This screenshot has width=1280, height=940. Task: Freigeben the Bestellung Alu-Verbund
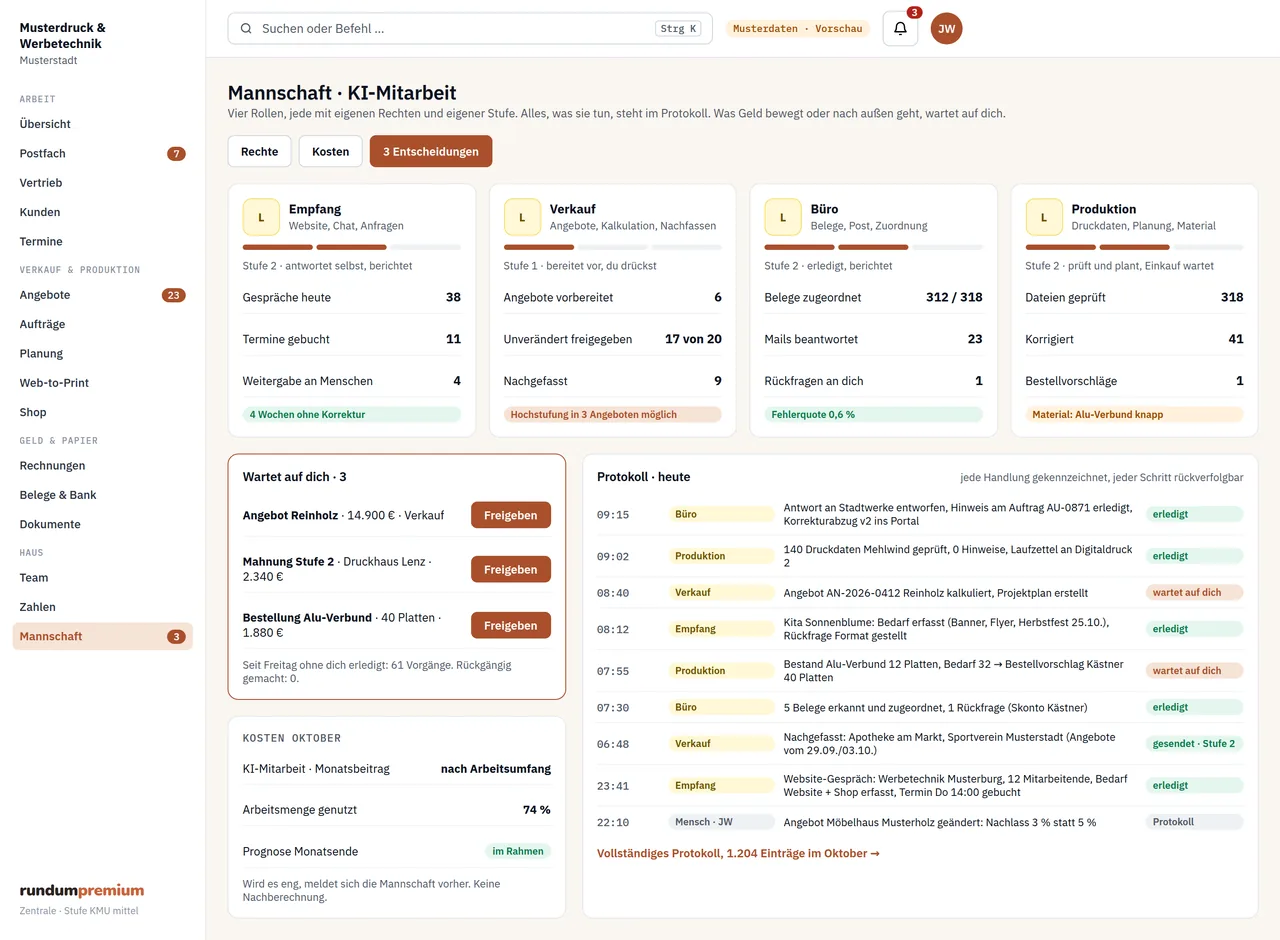click(511, 625)
